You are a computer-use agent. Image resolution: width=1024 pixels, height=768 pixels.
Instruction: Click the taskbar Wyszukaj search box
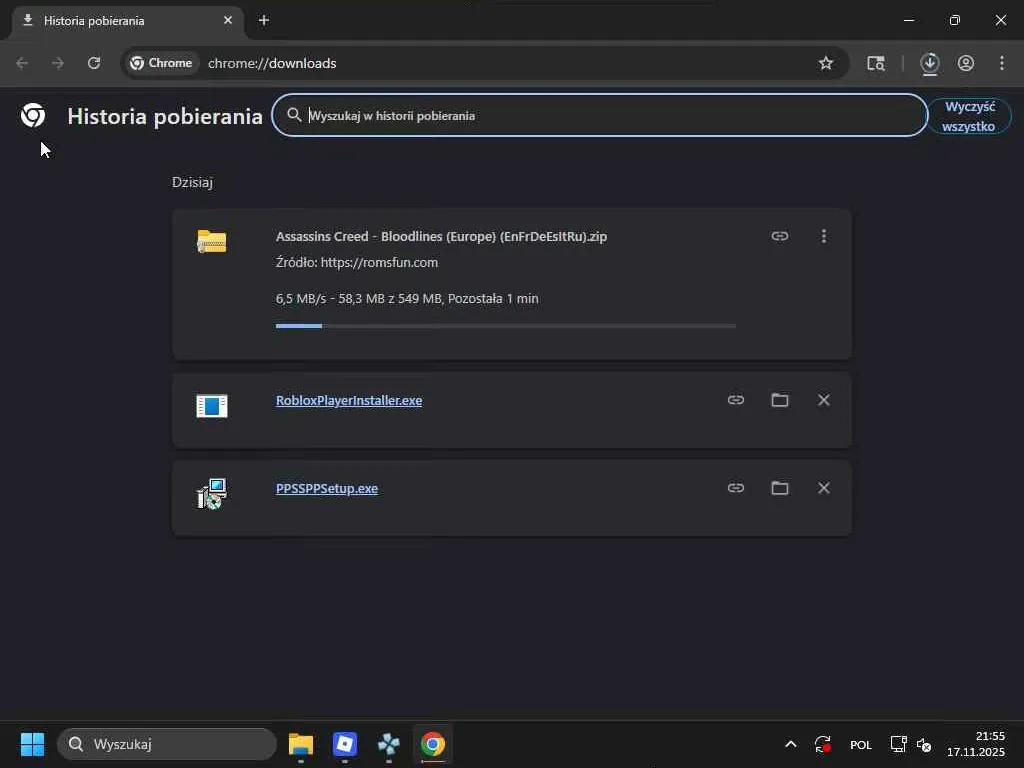tap(167, 744)
